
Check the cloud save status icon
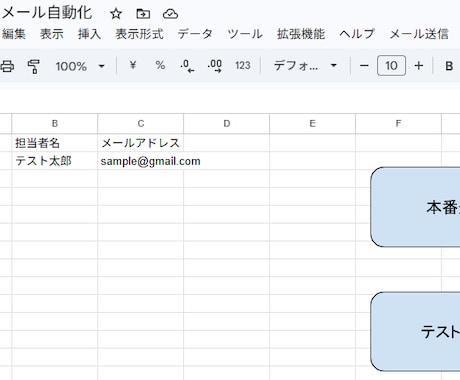[x=170, y=14]
